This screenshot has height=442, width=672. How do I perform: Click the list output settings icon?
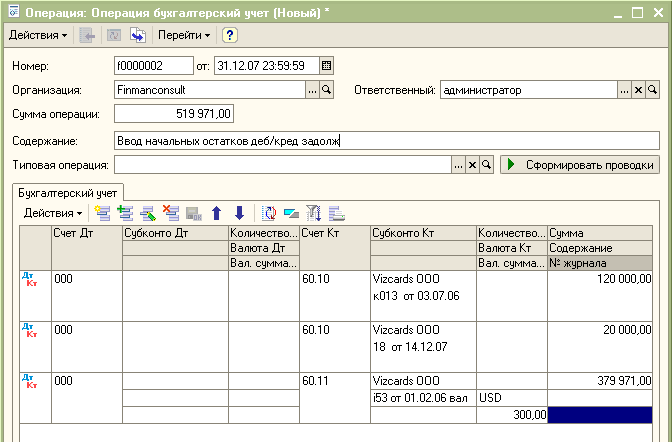click(x=337, y=213)
